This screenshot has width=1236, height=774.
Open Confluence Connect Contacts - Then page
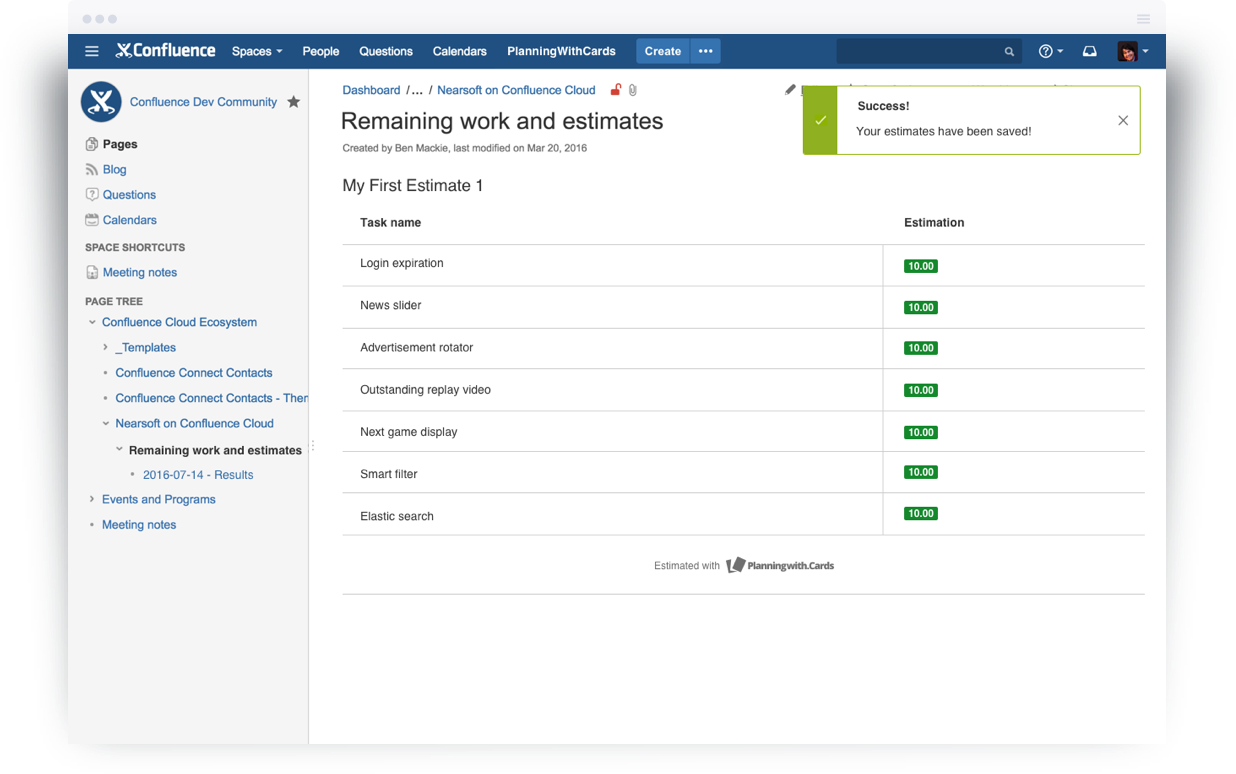[211, 398]
